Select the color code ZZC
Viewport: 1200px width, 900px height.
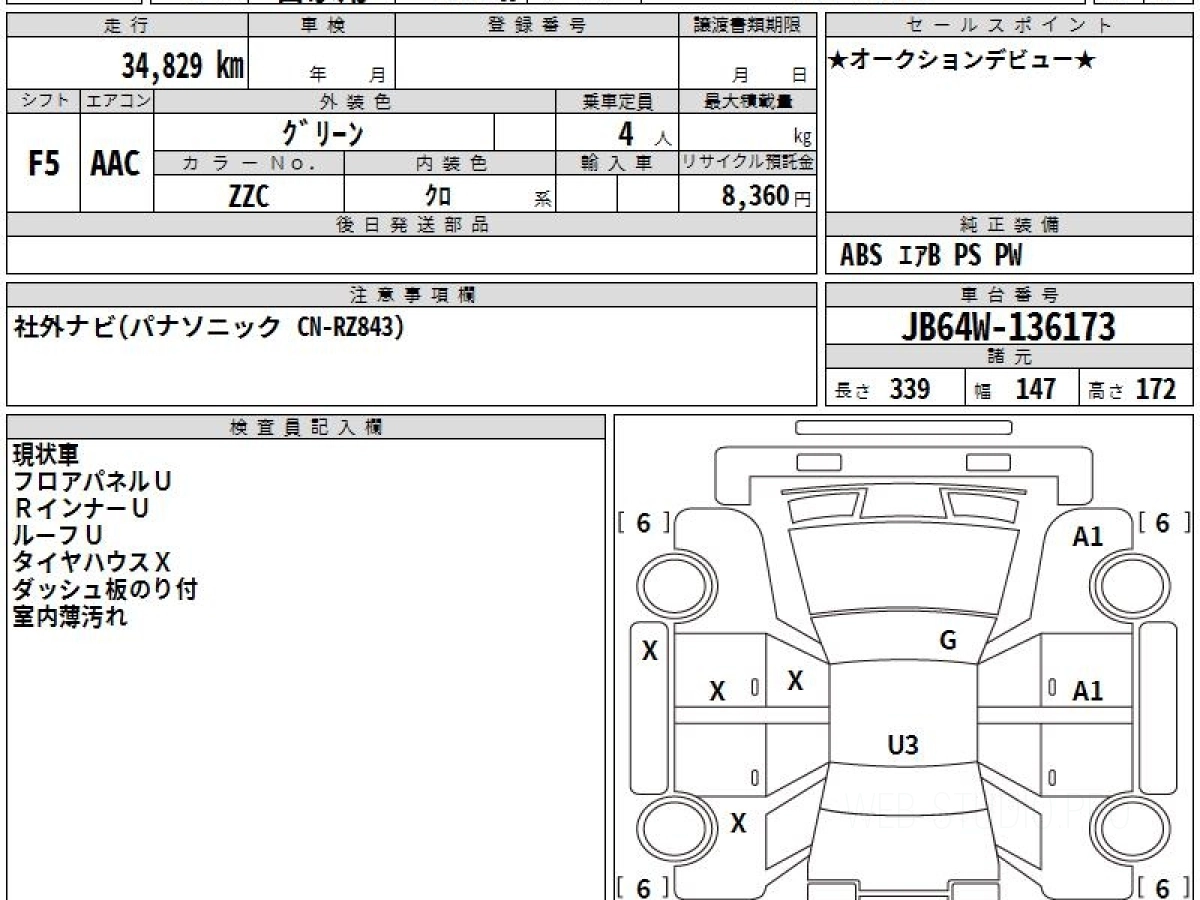pyautogui.click(x=249, y=195)
